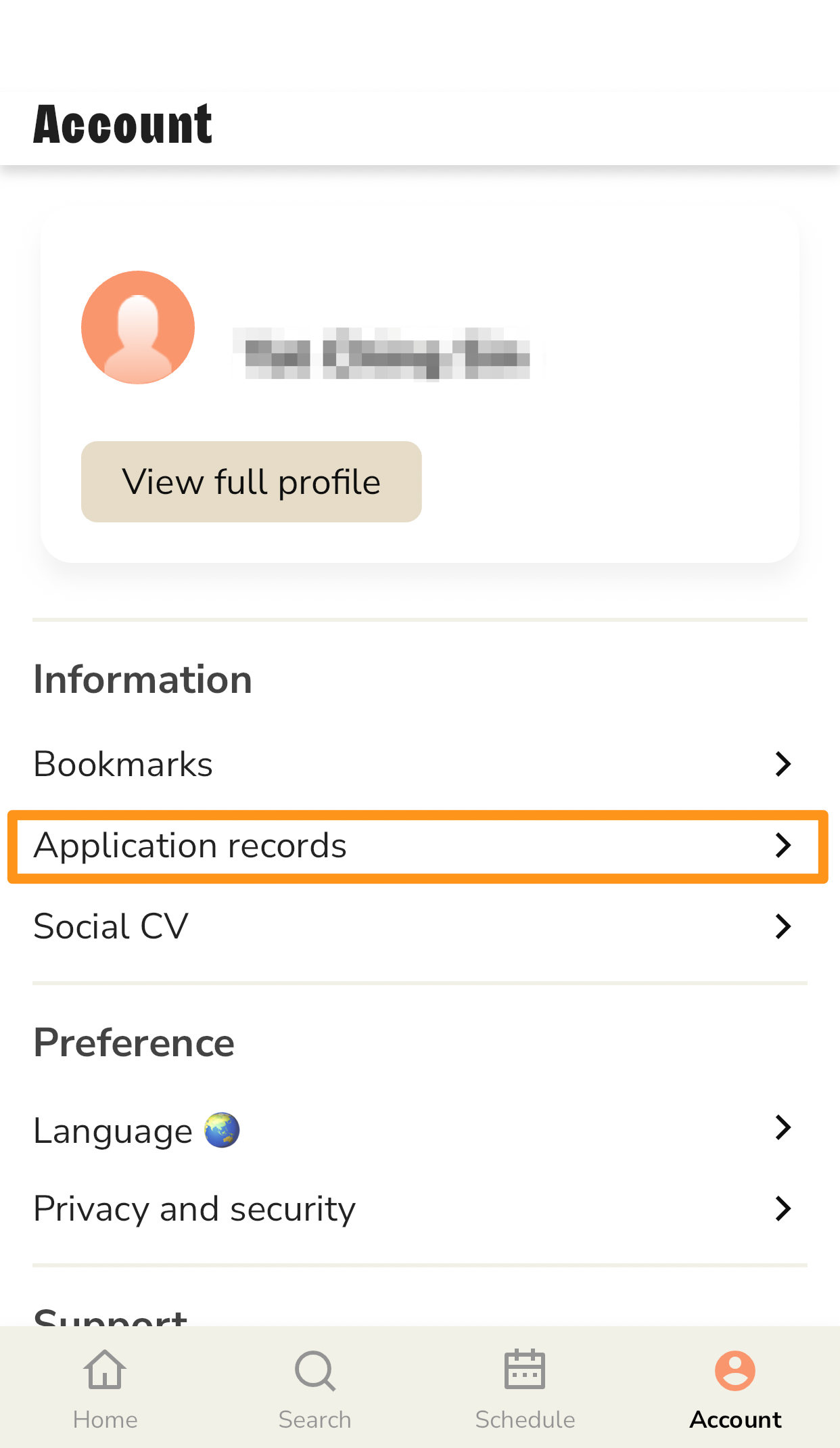The width and height of the screenshot is (840, 1448).
Task: Tap the chevron next to Social CV
Action: coord(783,926)
